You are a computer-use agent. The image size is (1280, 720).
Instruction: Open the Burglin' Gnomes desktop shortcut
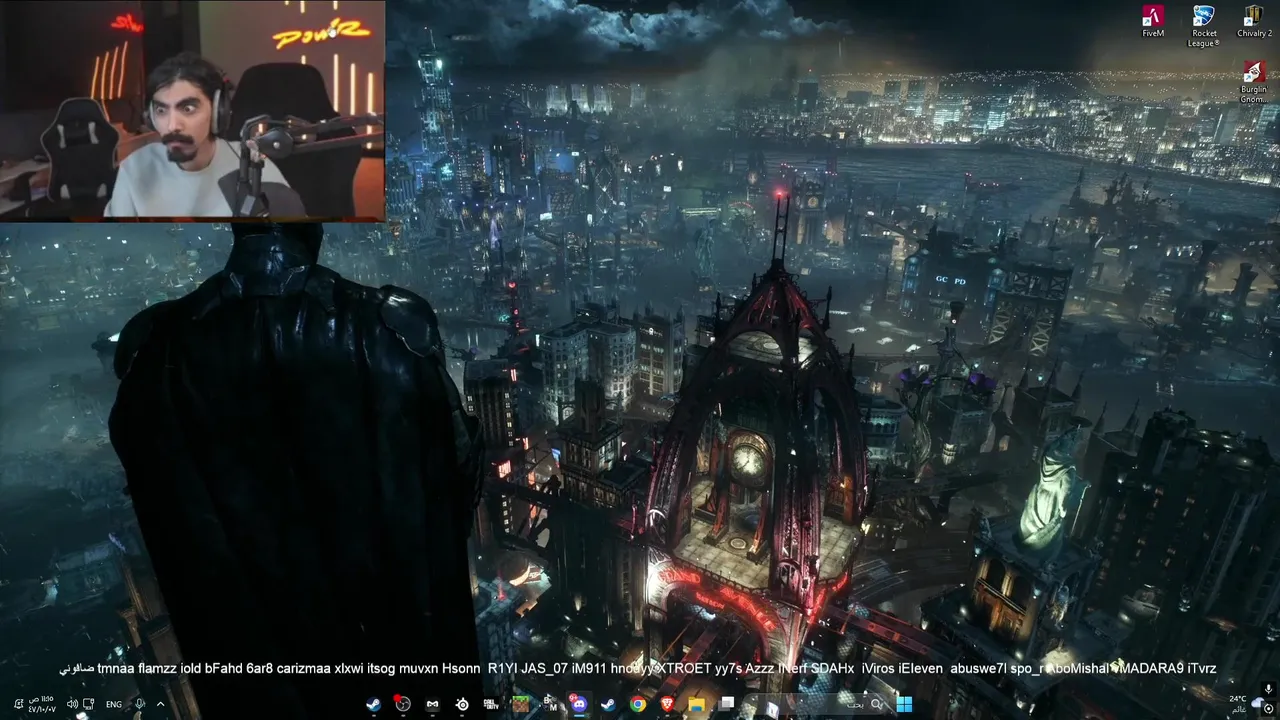(1254, 81)
